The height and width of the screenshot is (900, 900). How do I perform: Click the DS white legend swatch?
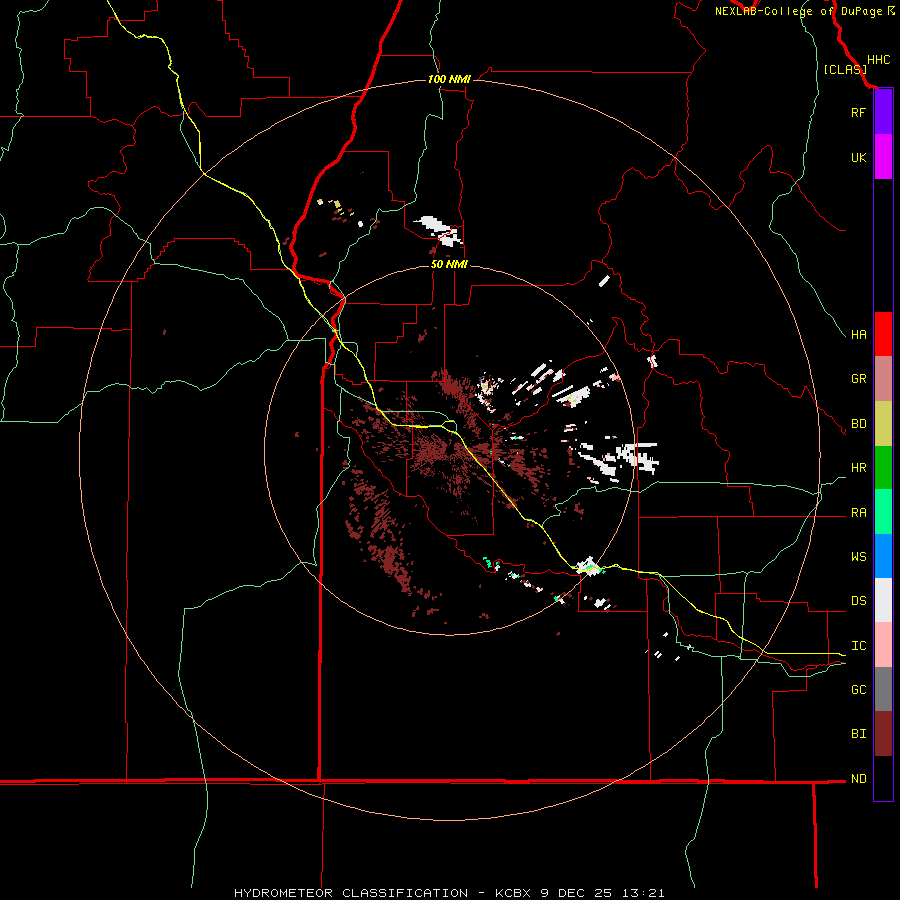(x=883, y=600)
